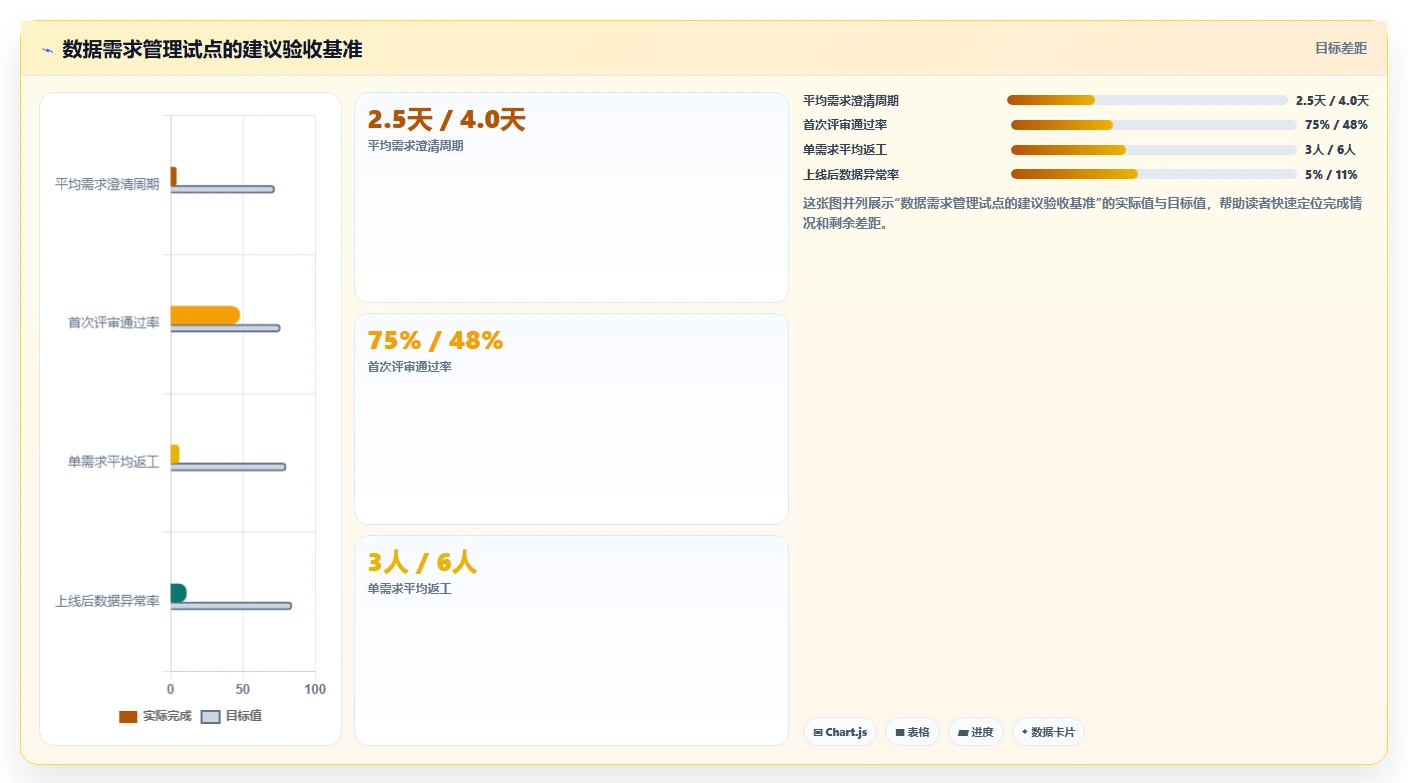Click the 单需求平均返工 progress row label

click(x=845, y=150)
